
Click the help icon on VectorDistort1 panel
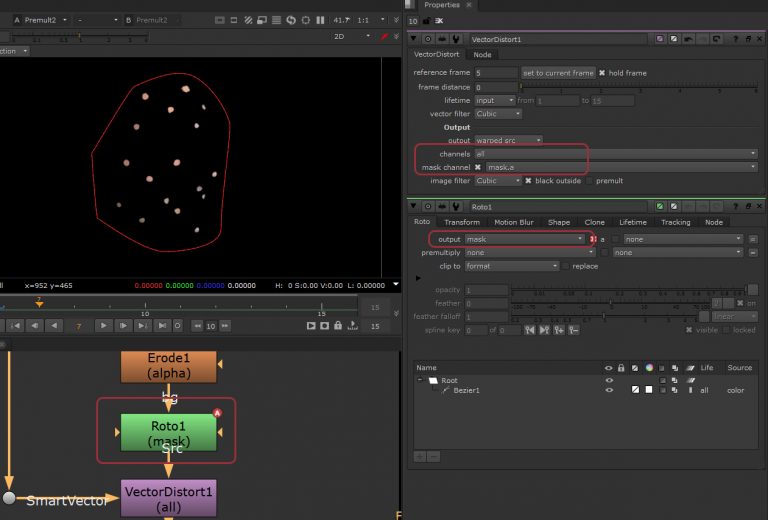tap(735, 39)
